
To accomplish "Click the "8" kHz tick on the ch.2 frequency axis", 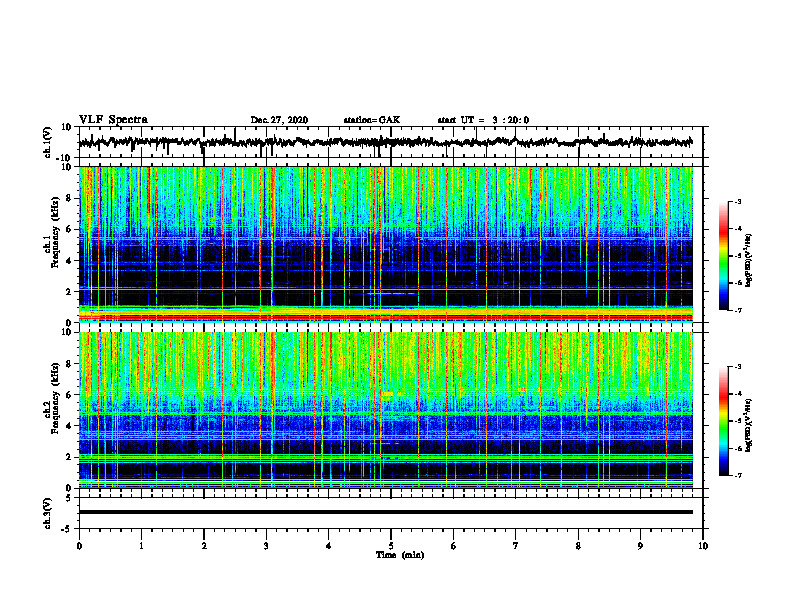I will point(70,364).
